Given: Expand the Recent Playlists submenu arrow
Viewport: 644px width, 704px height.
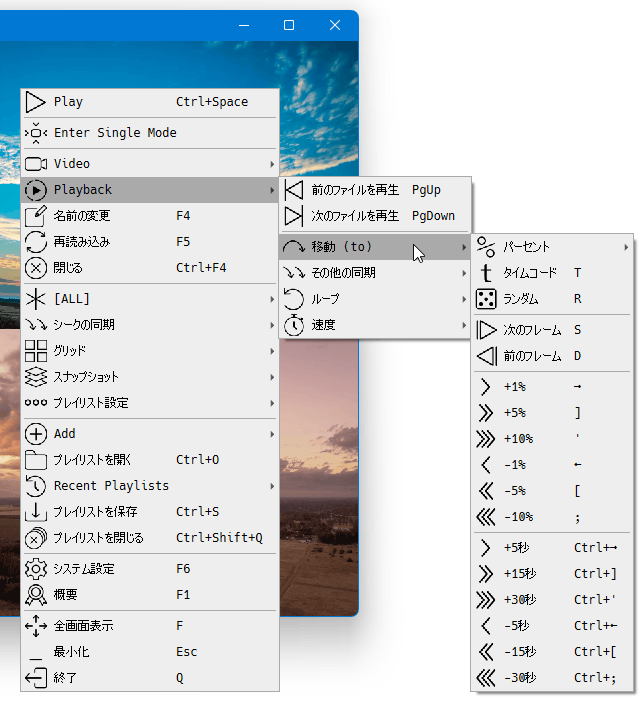Looking at the screenshot, I should (272, 486).
